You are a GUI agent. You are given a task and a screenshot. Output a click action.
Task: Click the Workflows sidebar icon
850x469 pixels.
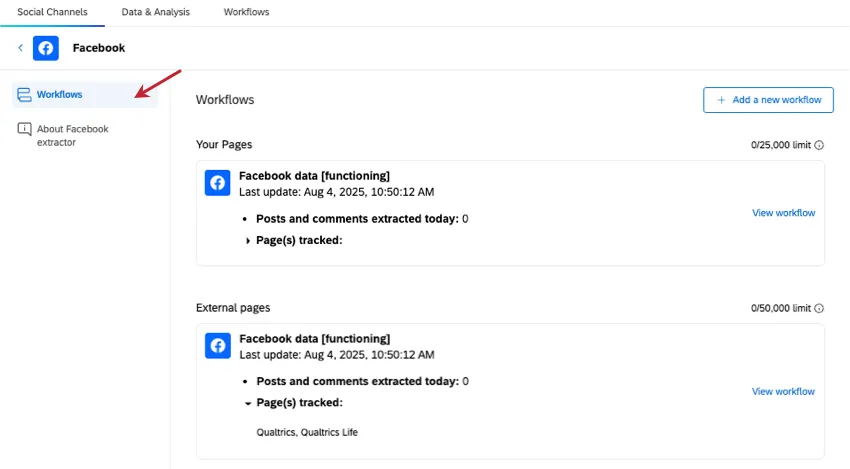pos(24,95)
